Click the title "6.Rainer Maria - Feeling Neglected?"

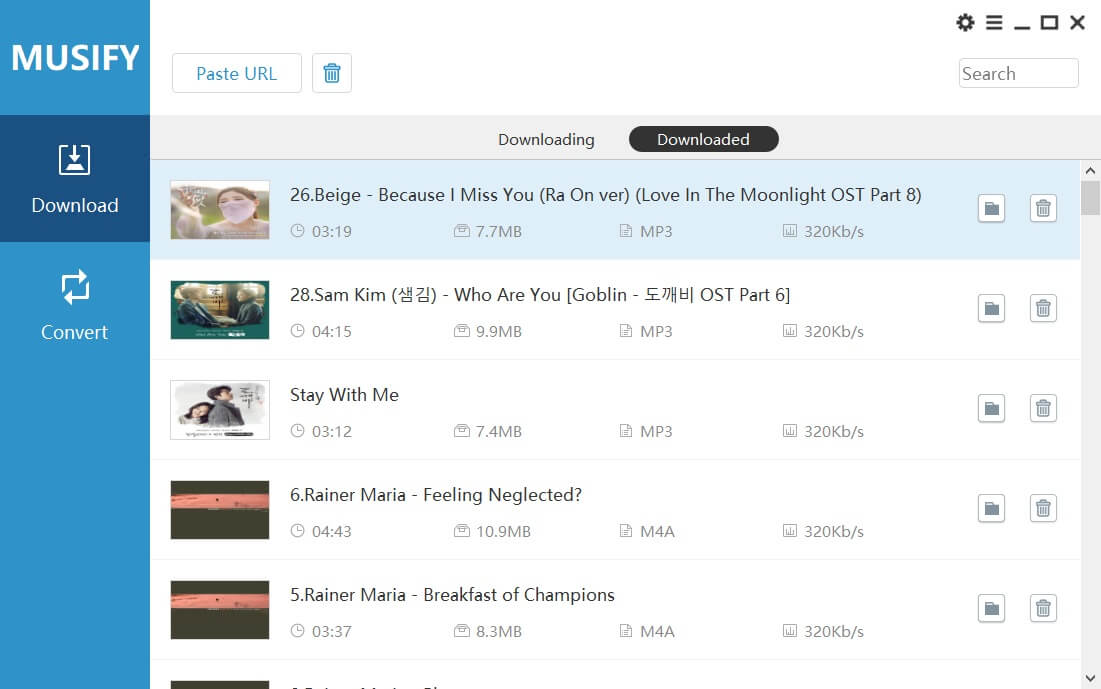(436, 495)
